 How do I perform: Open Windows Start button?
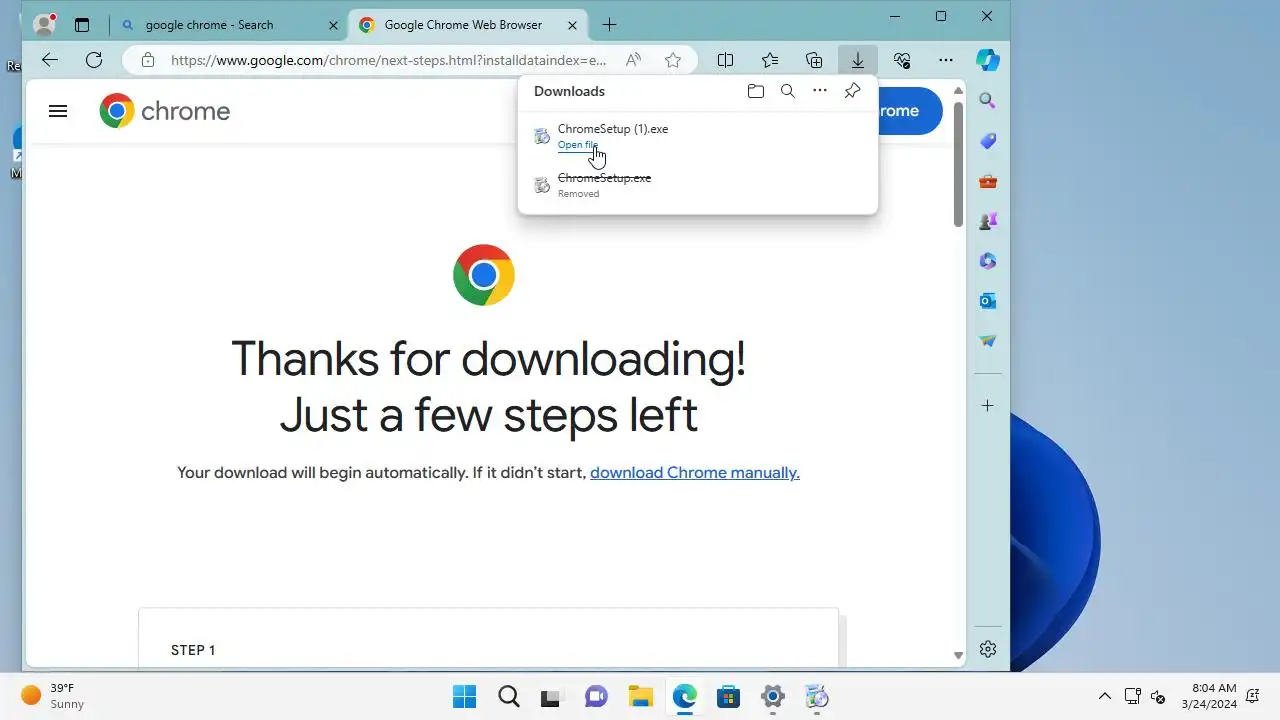pos(464,696)
